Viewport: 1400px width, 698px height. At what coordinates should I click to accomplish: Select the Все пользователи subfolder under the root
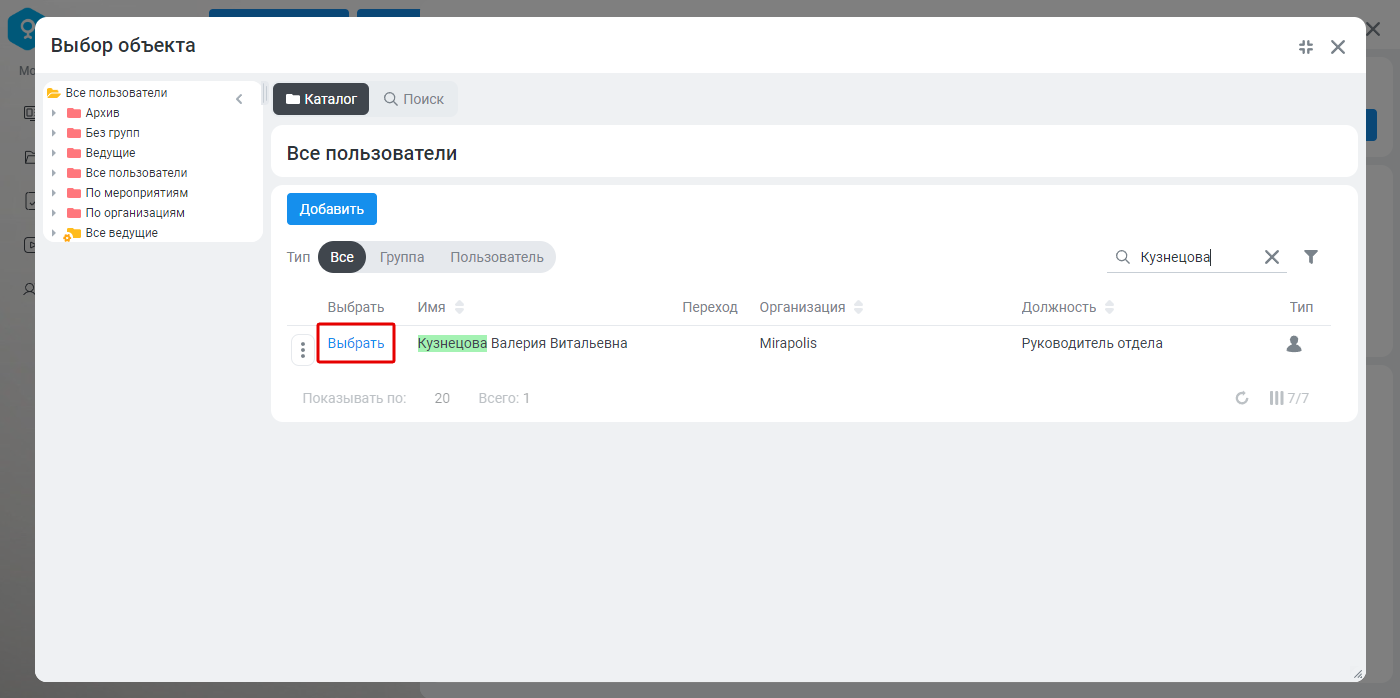(136, 173)
